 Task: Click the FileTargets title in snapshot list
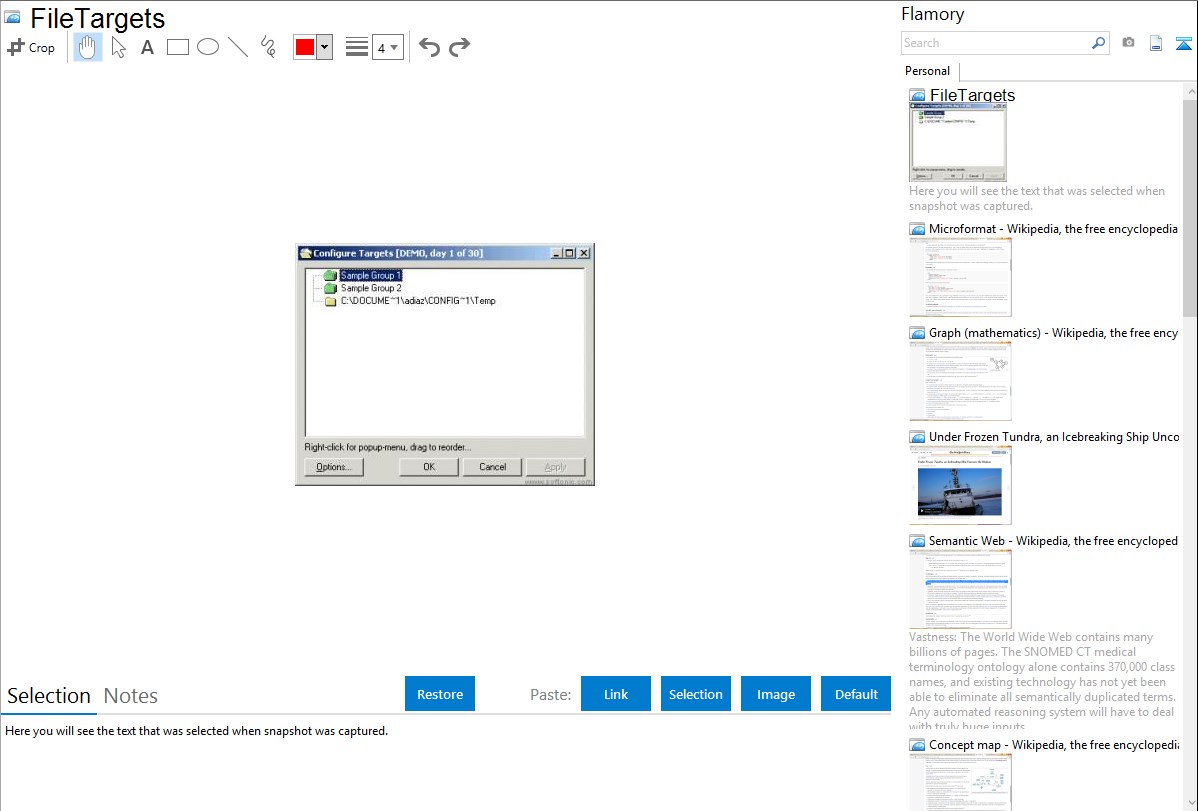[x=972, y=95]
